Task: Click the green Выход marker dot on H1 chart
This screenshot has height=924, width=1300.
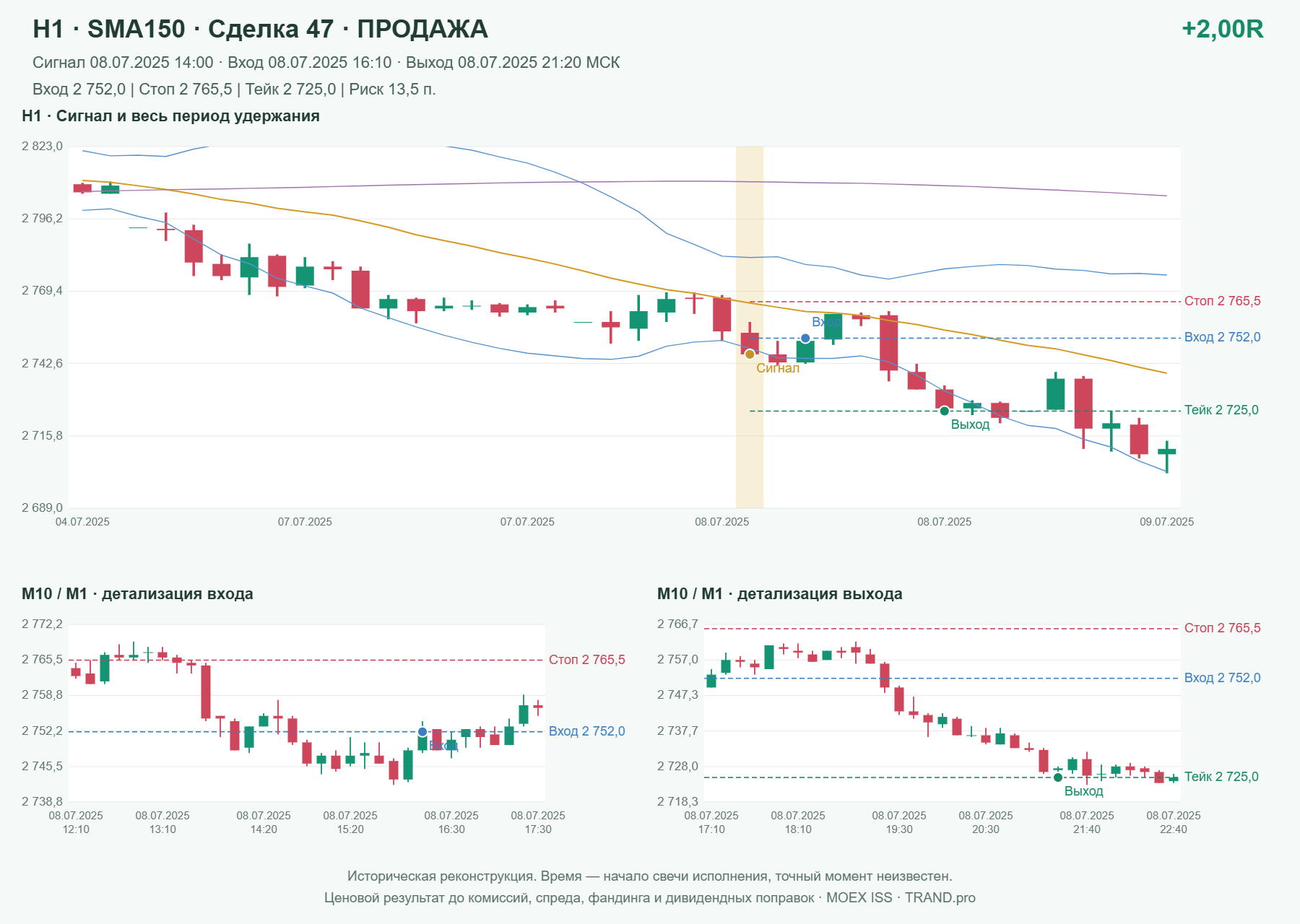Action: click(944, 411)
